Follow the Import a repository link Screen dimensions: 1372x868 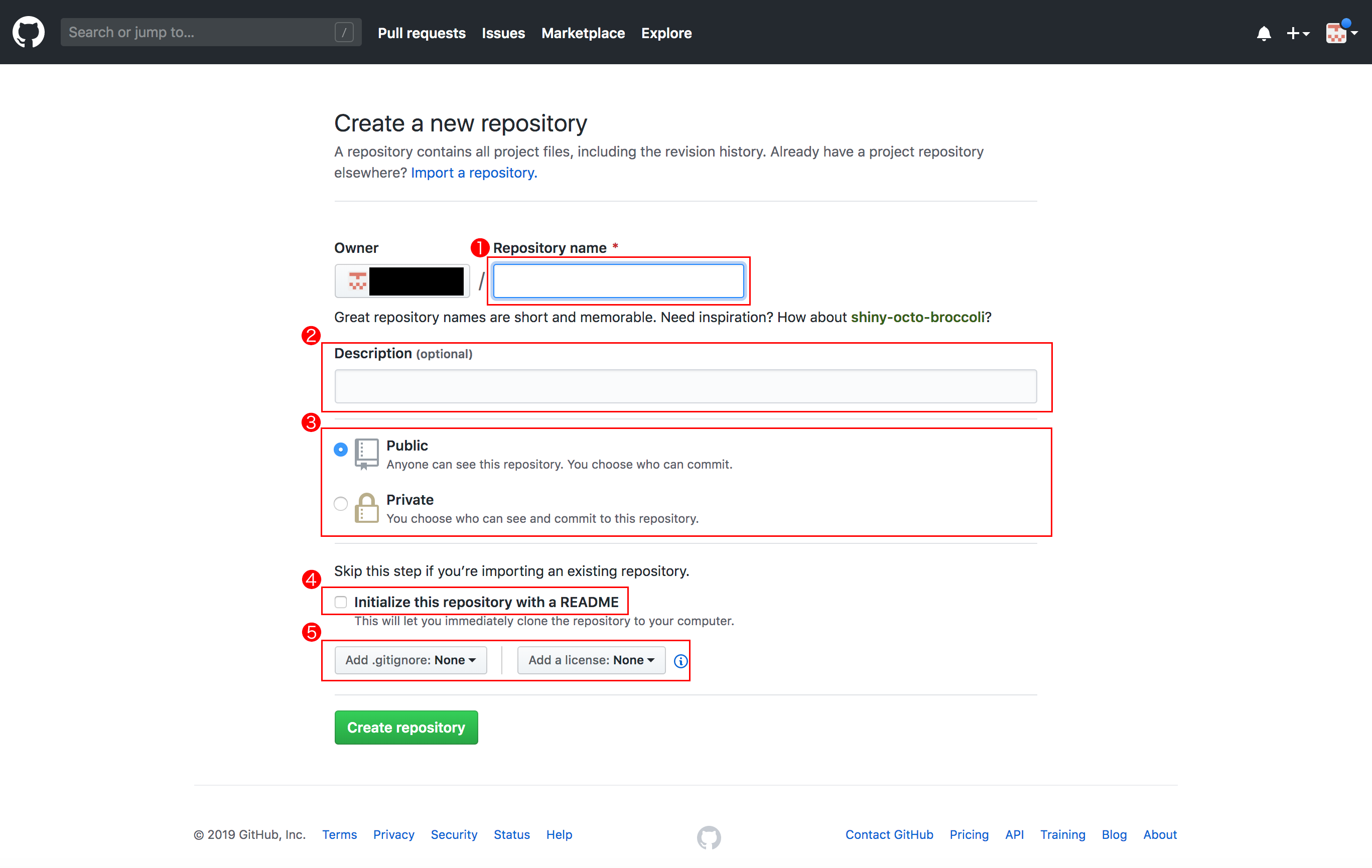pos(474,173)
